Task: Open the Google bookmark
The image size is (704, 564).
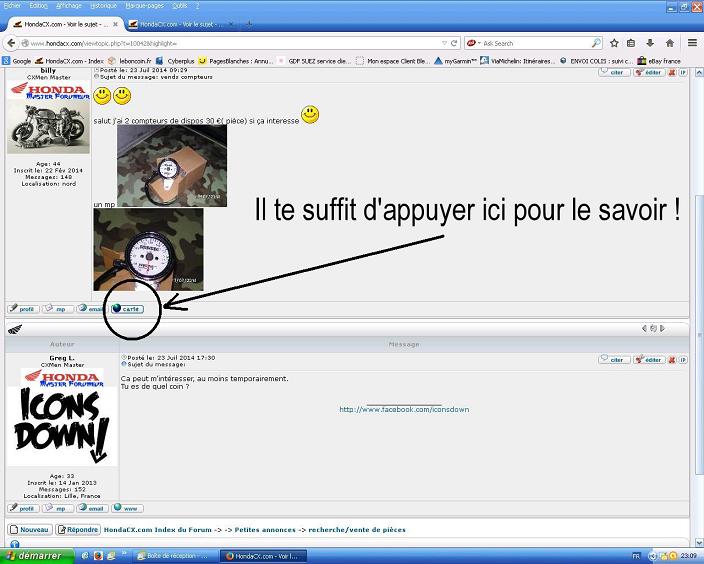Action: click(x=17, y=61)
